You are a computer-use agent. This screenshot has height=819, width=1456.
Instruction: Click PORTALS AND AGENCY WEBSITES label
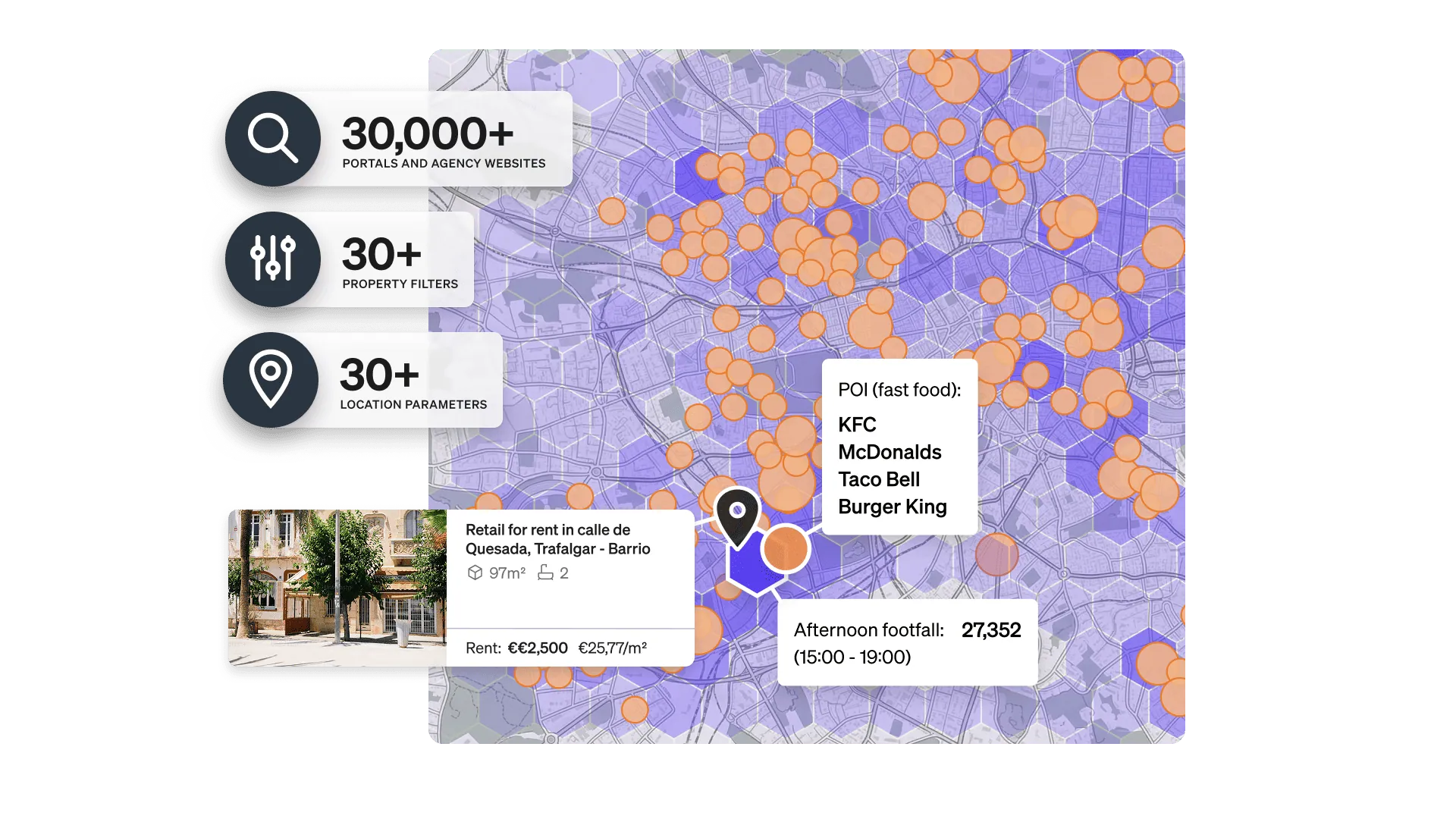444,163
